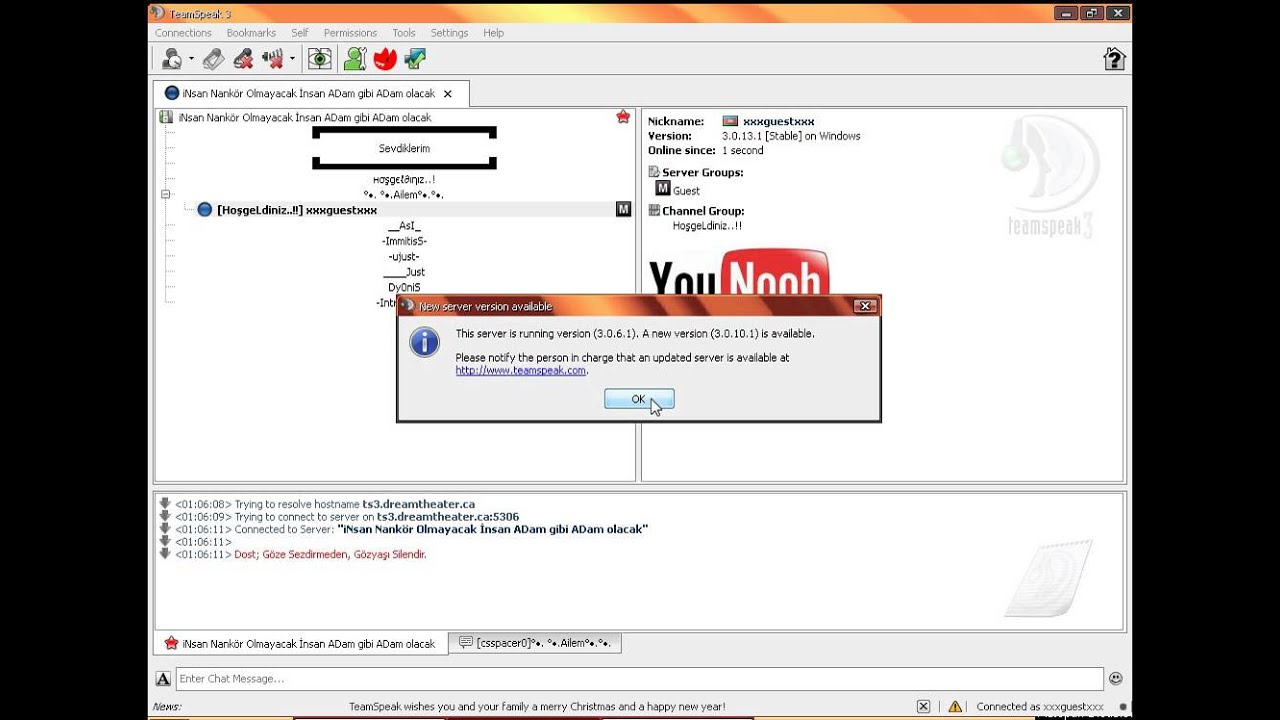Focus the Enter Chat Message field
1280x720 pixels.
[640, 679]
